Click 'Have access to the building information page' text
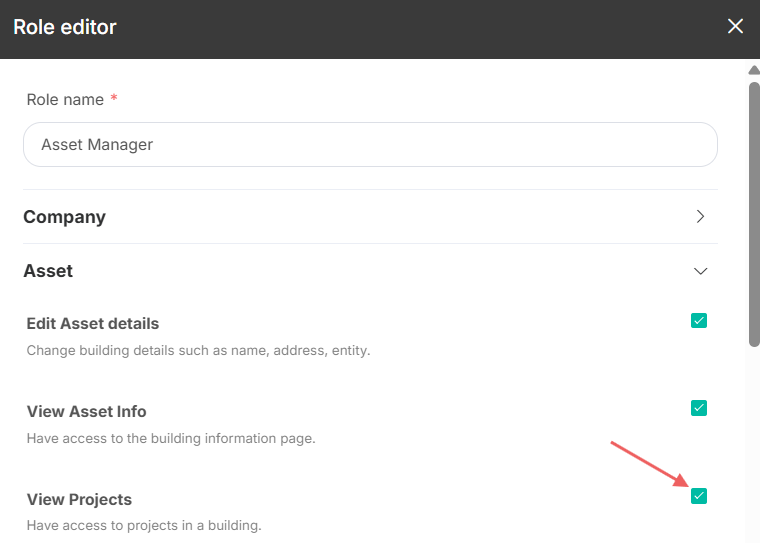Image resolution: width=760 pixels, height=543 pixels. (171, 438)
